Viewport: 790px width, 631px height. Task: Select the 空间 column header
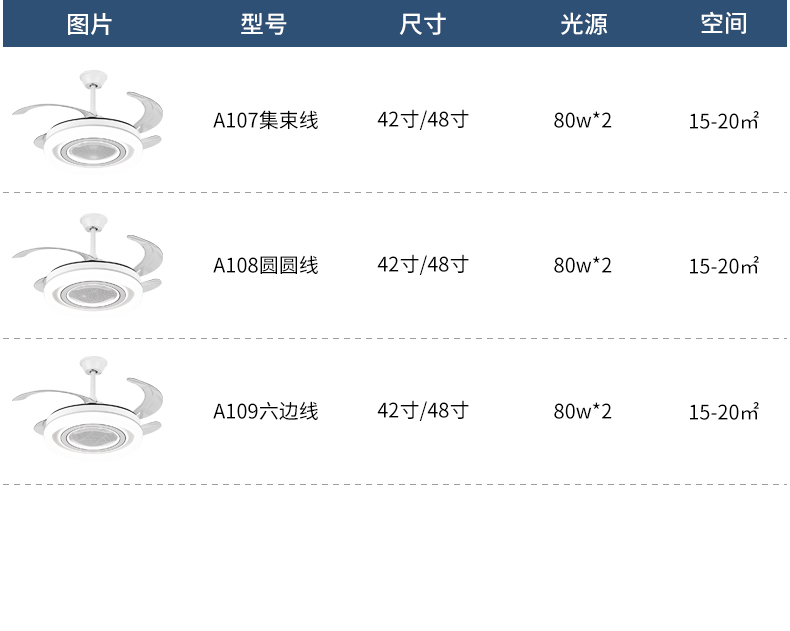pyautogui.click(x=724, y=24)
